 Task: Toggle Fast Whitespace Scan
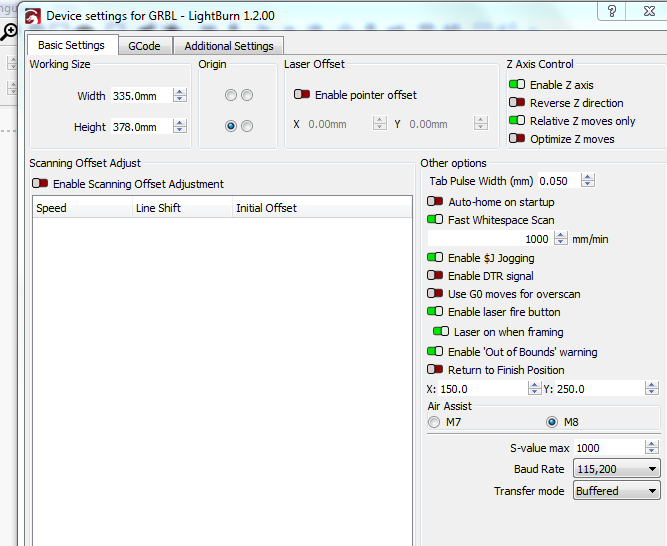435,219
